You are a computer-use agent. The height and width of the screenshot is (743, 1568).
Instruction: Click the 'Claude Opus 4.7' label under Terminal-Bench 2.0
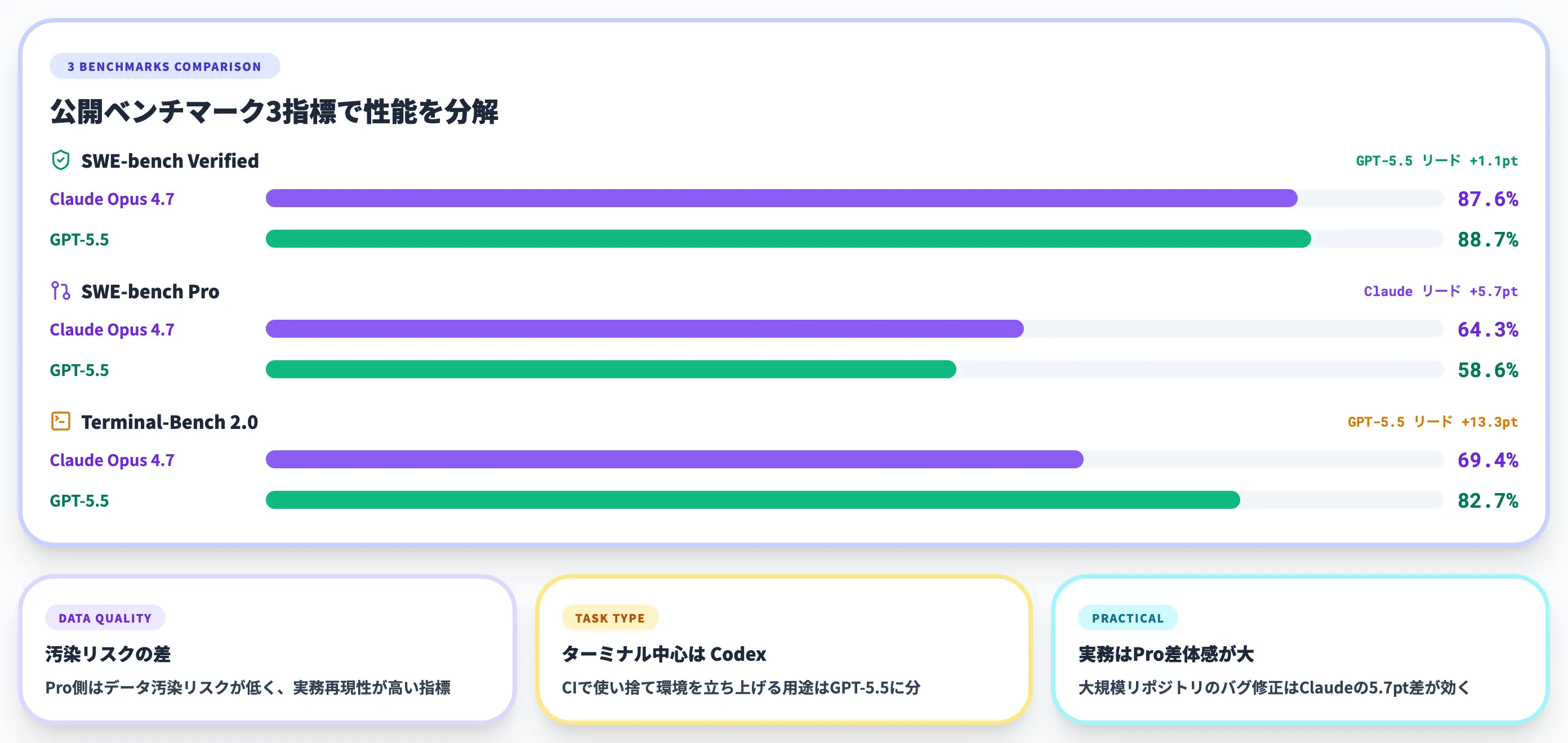click(x=112, y=460)
